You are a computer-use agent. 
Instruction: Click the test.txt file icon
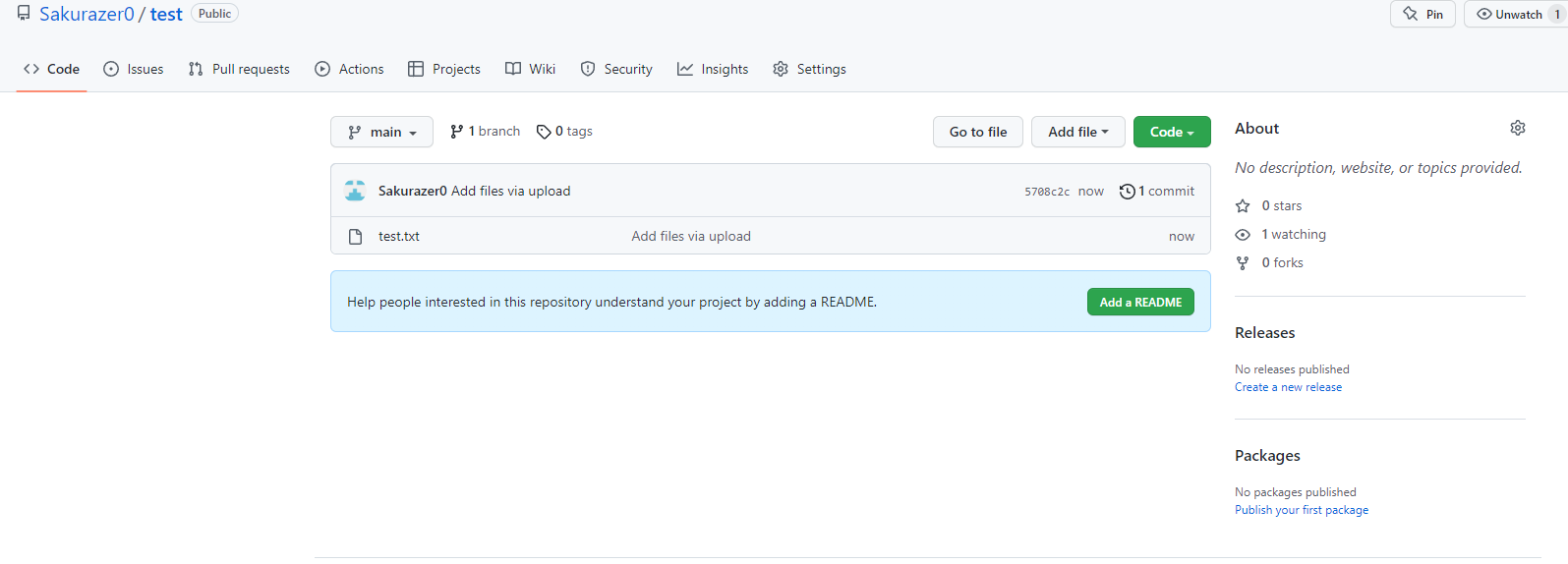356,237
